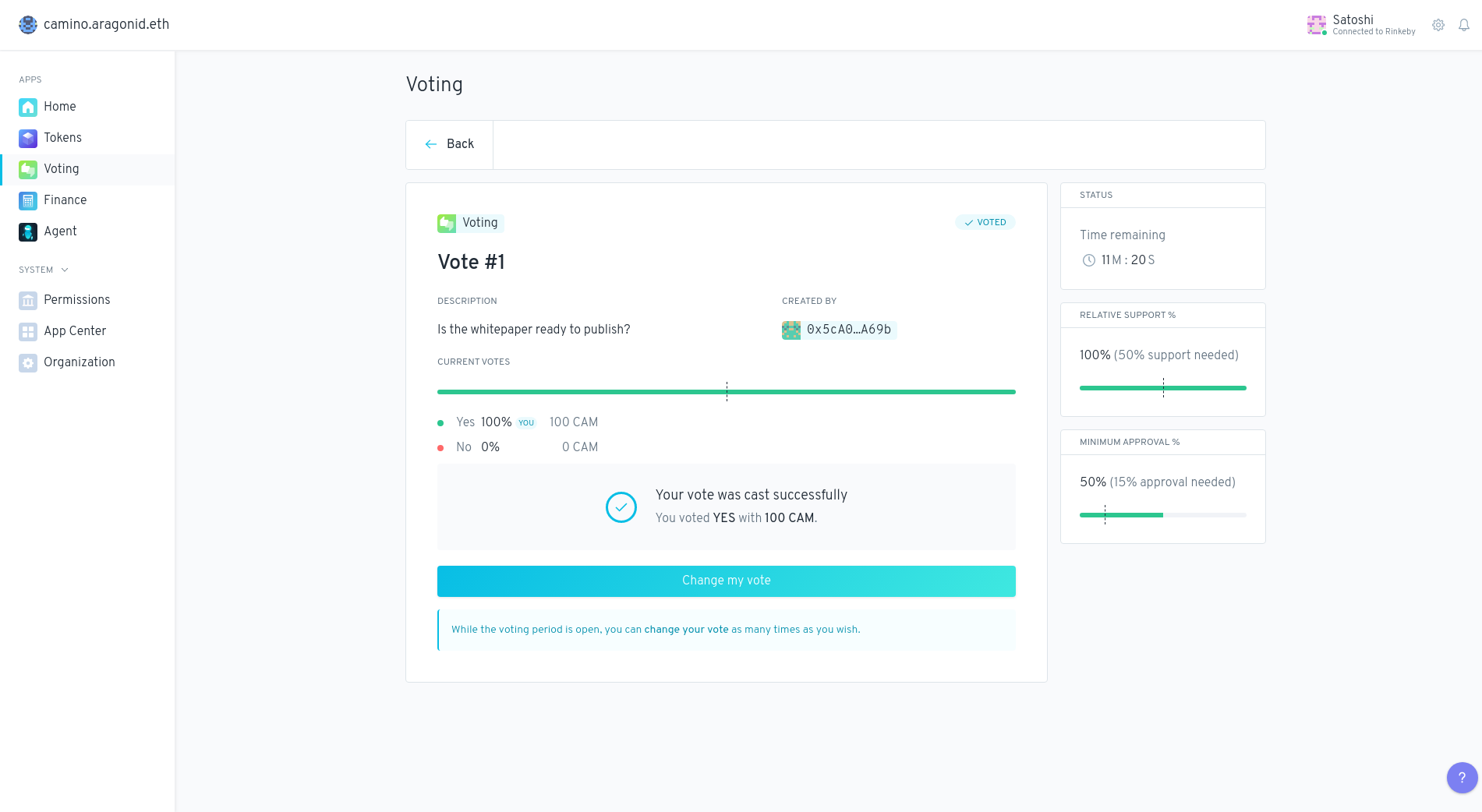The image size is (1482, 812).
Task: Click the Agent robot icon
Action: (28, 231)
